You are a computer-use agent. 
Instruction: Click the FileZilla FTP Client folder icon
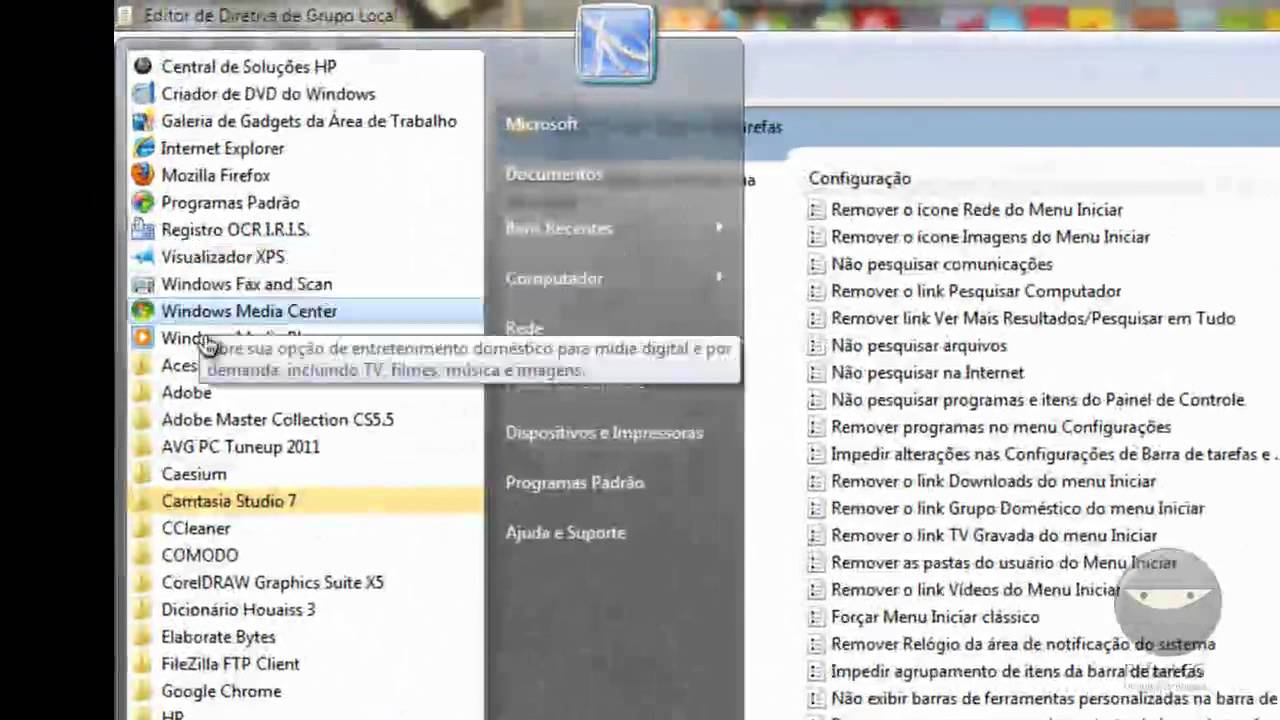(x=143, y=663)
